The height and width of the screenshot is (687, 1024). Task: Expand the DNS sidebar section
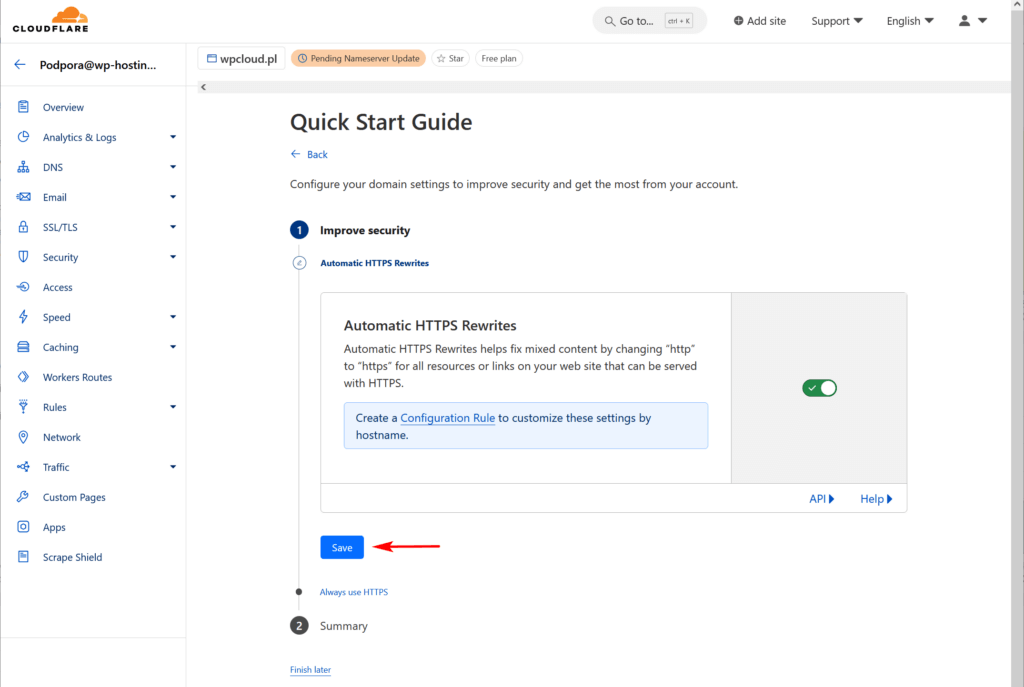pos(172,167)
